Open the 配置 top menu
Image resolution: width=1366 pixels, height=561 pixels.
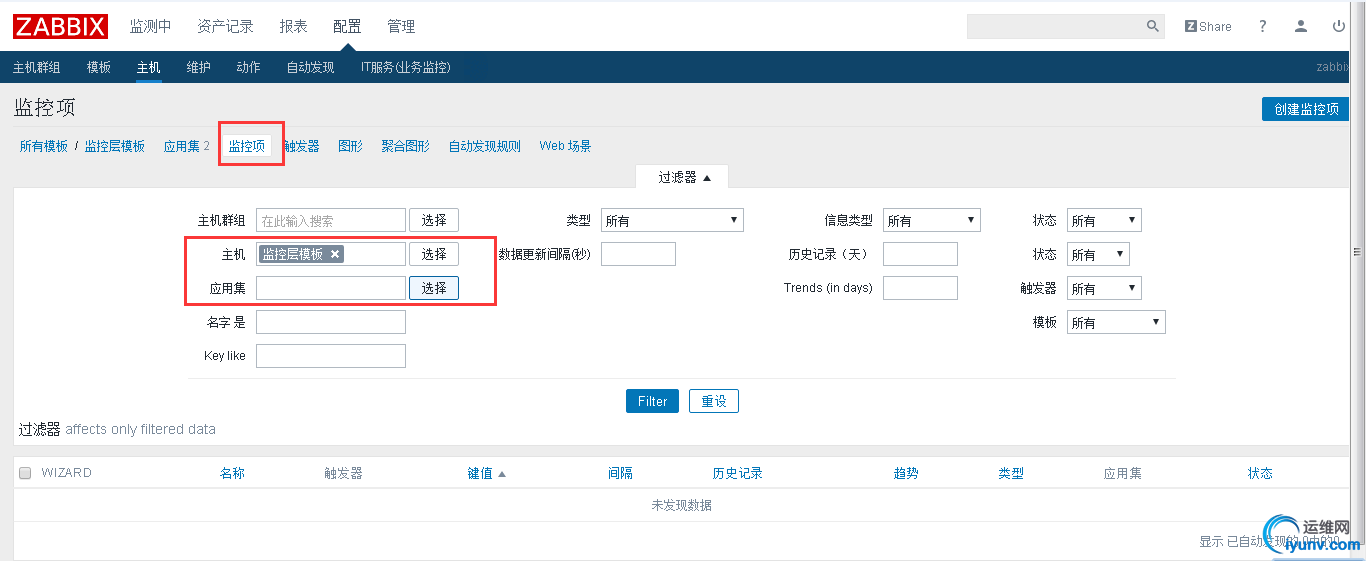[347, 27]
